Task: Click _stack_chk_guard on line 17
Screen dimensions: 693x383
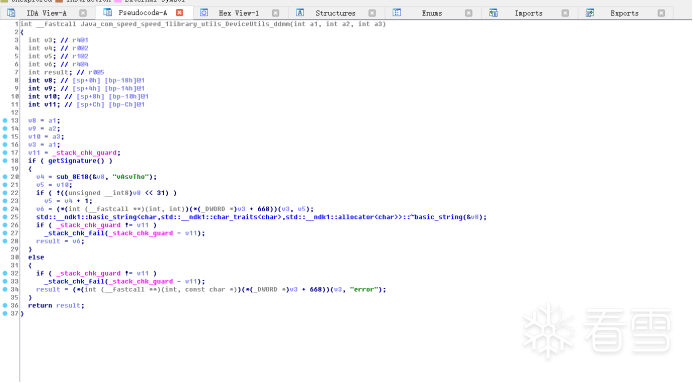Action: pos(84,153)
